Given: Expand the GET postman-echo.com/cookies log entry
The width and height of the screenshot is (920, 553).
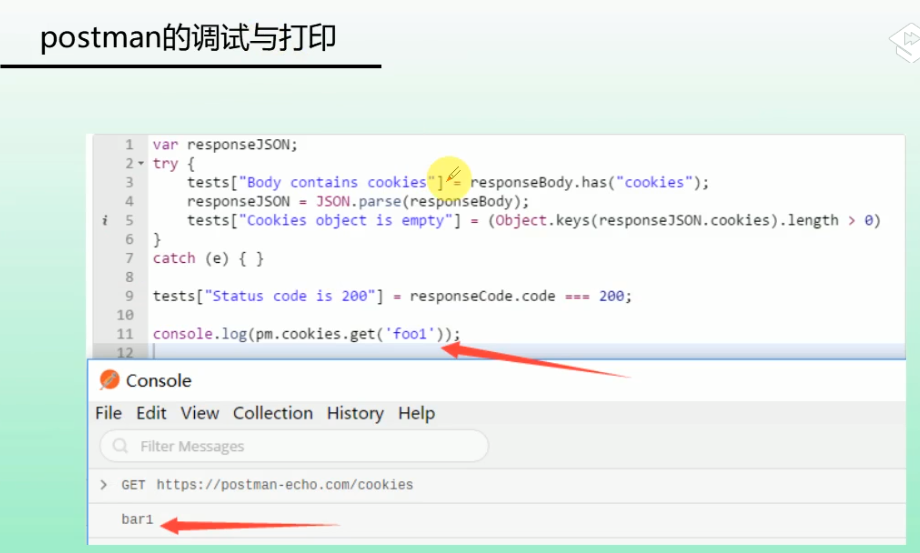Looking at the screenshot, I should pyautogui.click(x=104, y=484).
